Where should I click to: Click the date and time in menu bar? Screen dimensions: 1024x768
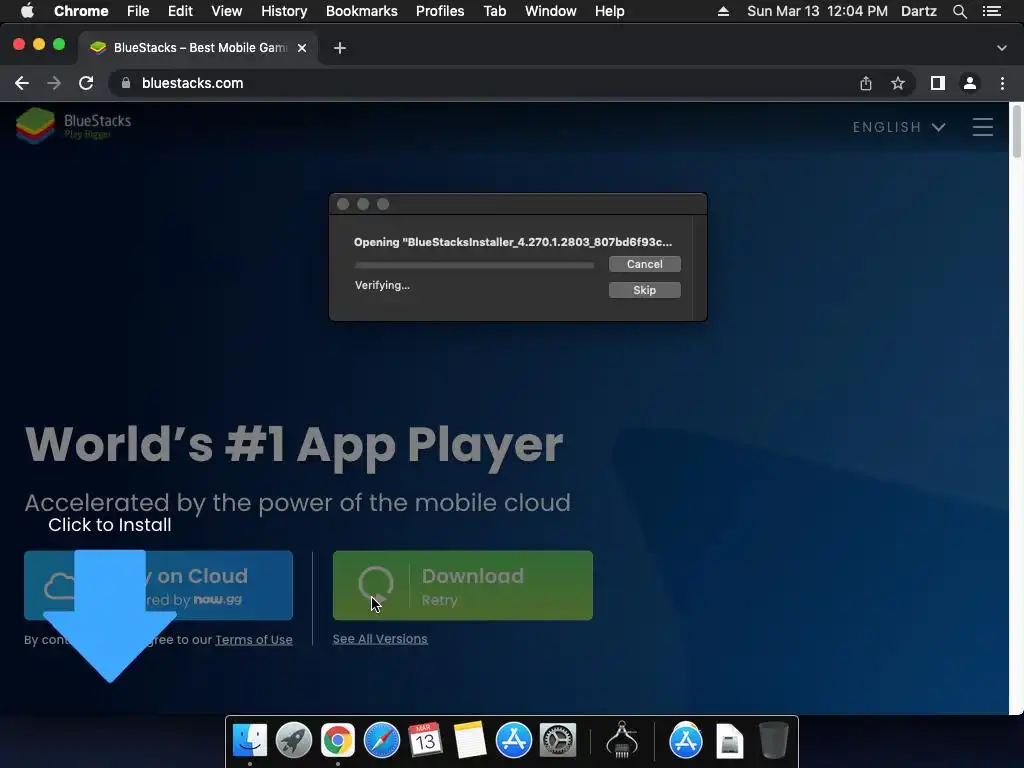tap(817, 11)
